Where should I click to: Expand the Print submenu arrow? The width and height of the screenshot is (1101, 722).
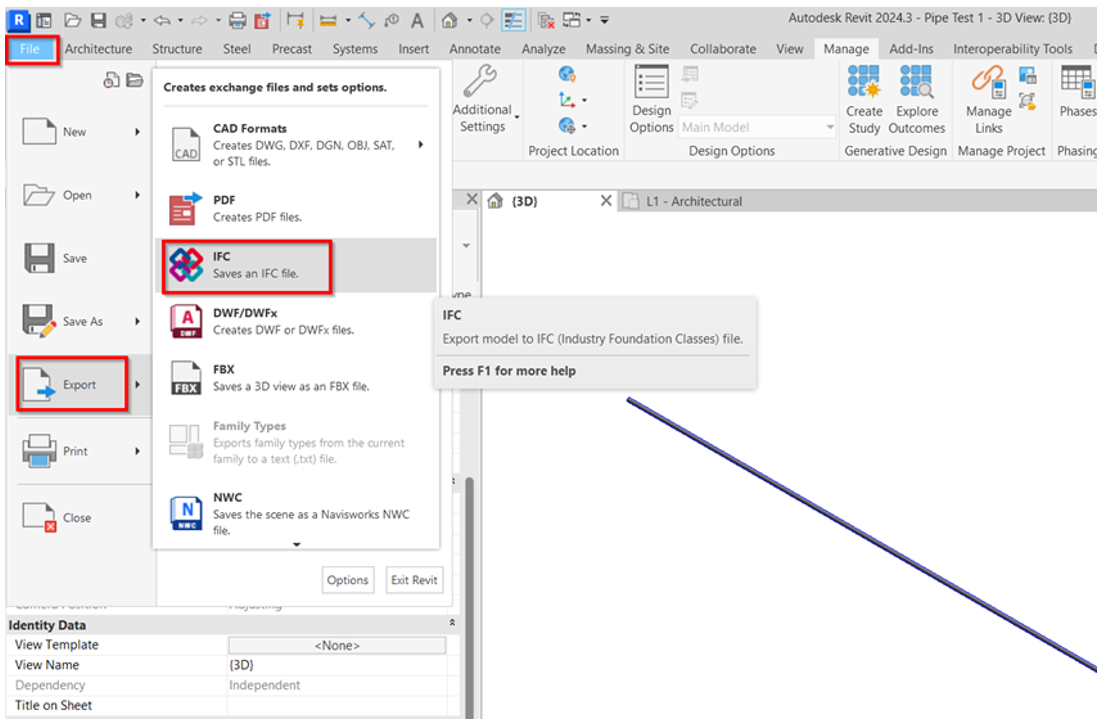[138, 451]
